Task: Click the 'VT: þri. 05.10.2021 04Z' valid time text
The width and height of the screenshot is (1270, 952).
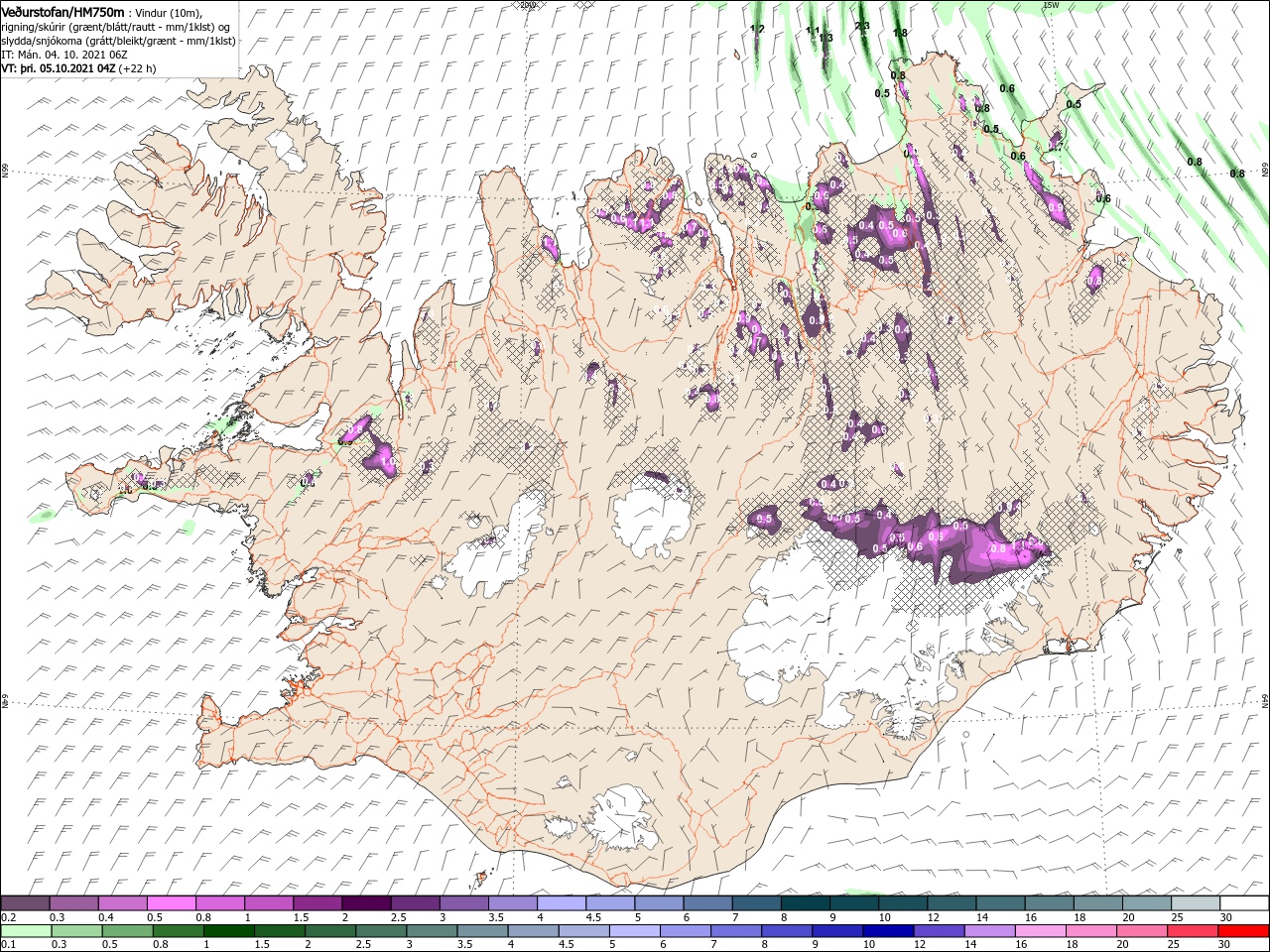Action: point(59,69)
